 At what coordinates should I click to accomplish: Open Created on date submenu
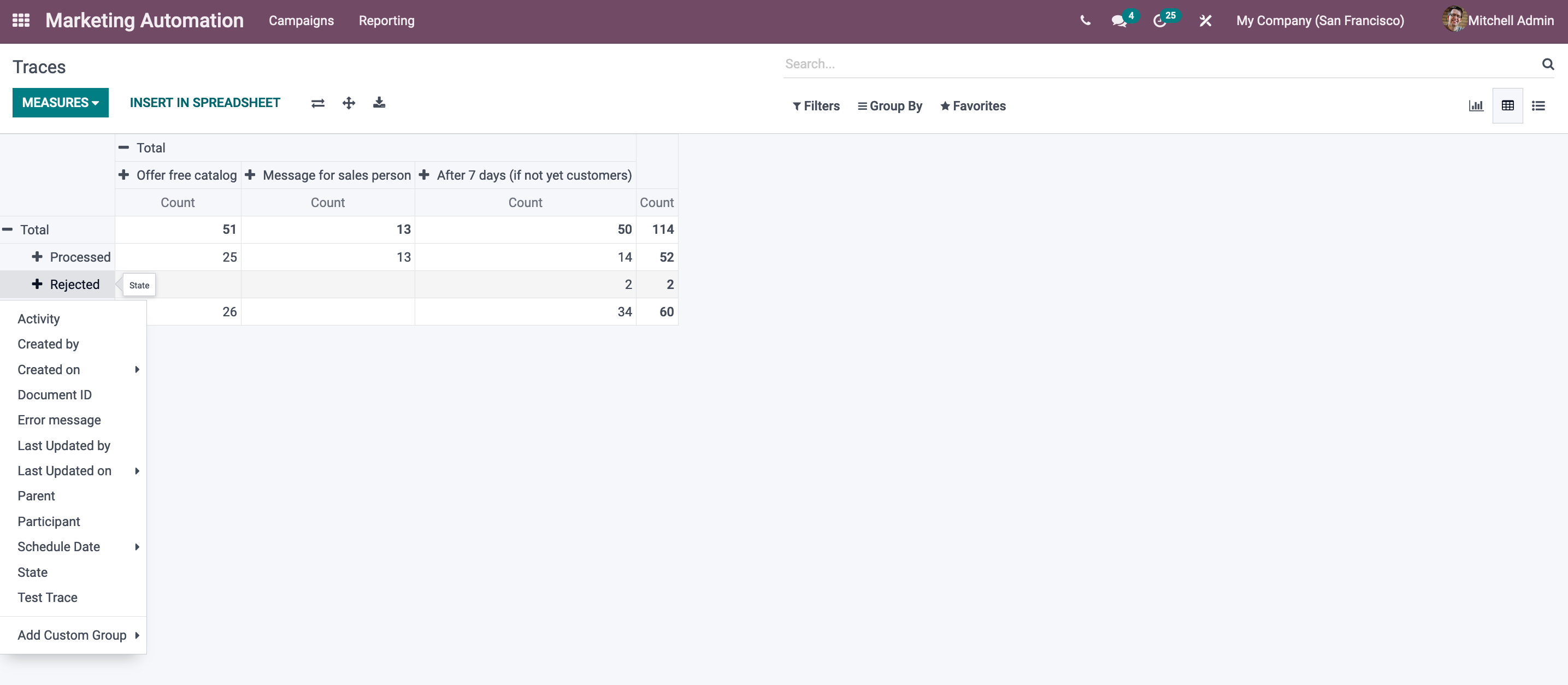(73, 370)
